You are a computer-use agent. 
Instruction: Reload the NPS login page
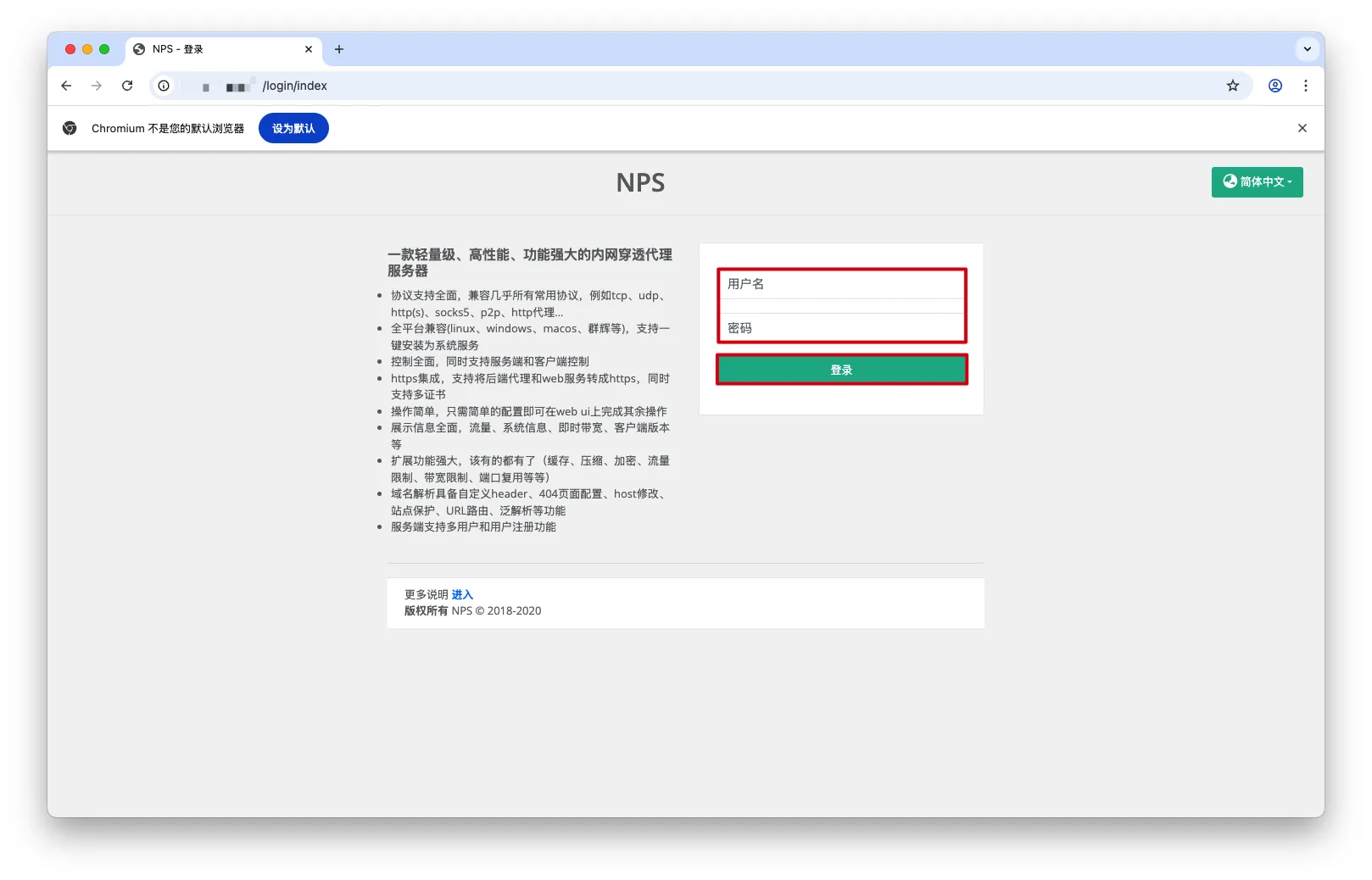[x=127, y=86]
